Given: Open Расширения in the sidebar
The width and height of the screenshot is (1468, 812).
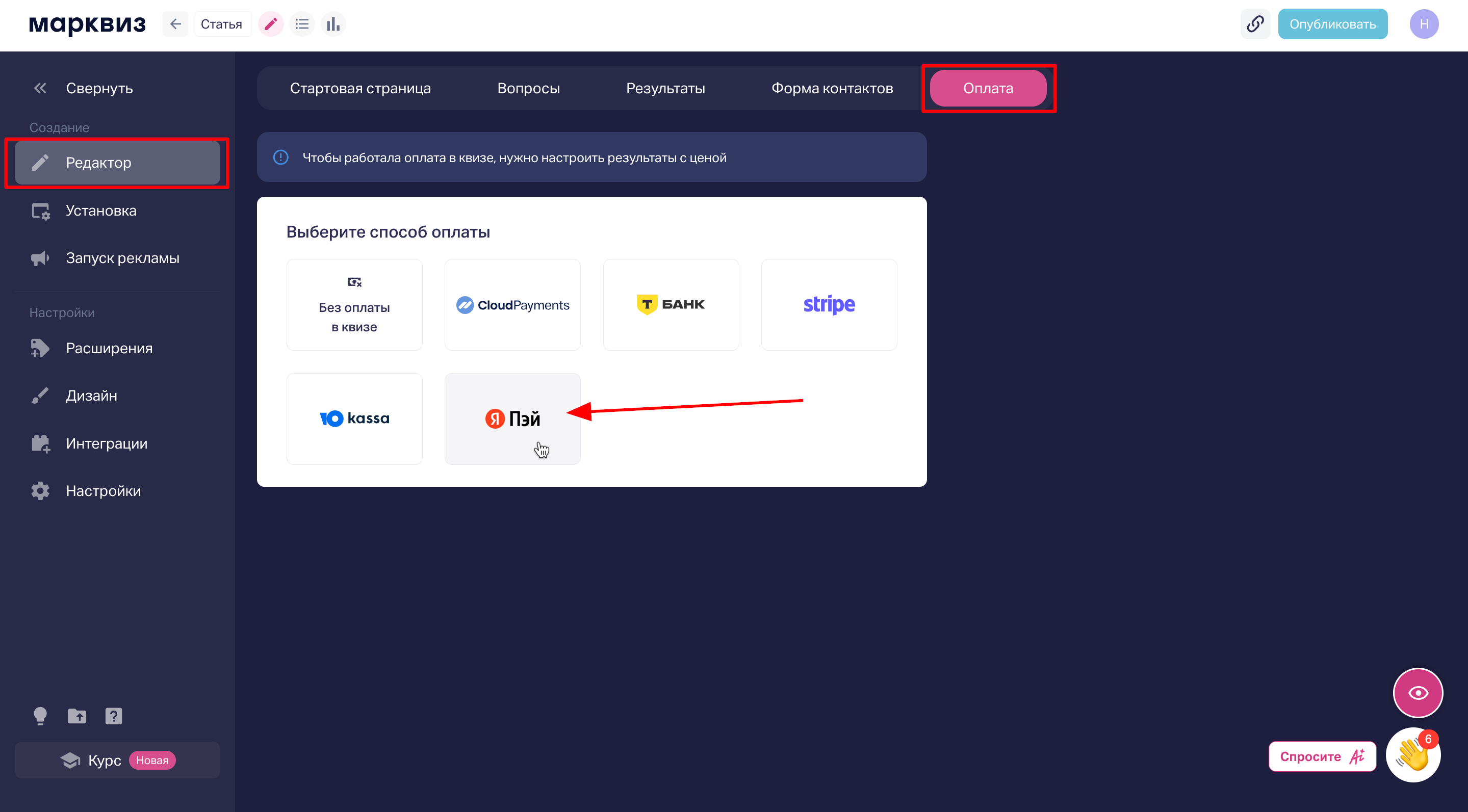Looking at the screenshot, I should point(117,348).
